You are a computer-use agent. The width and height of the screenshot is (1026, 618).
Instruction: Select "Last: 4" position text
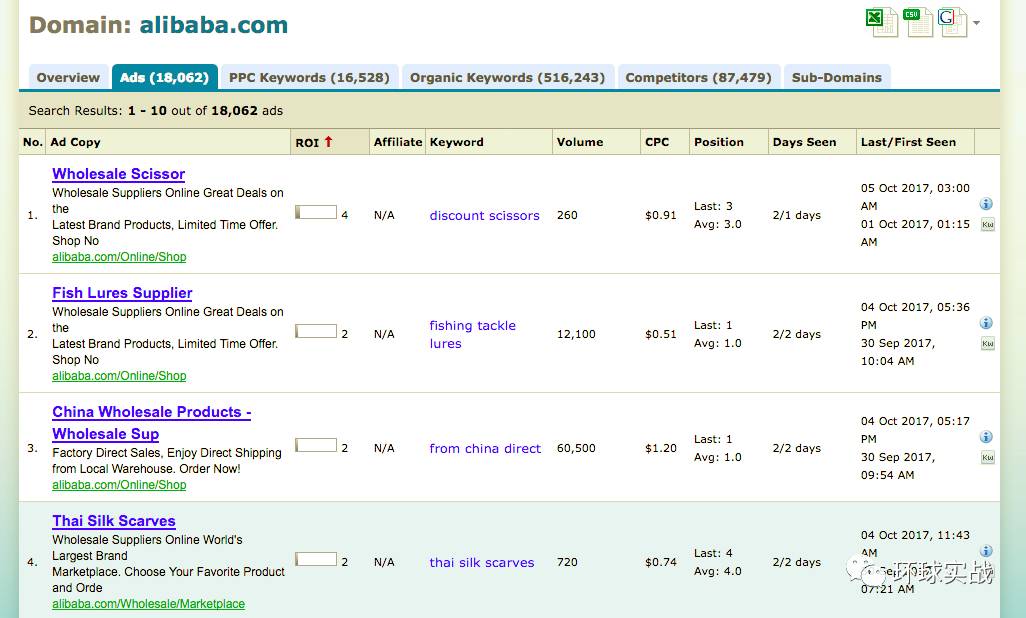(713, 553)
